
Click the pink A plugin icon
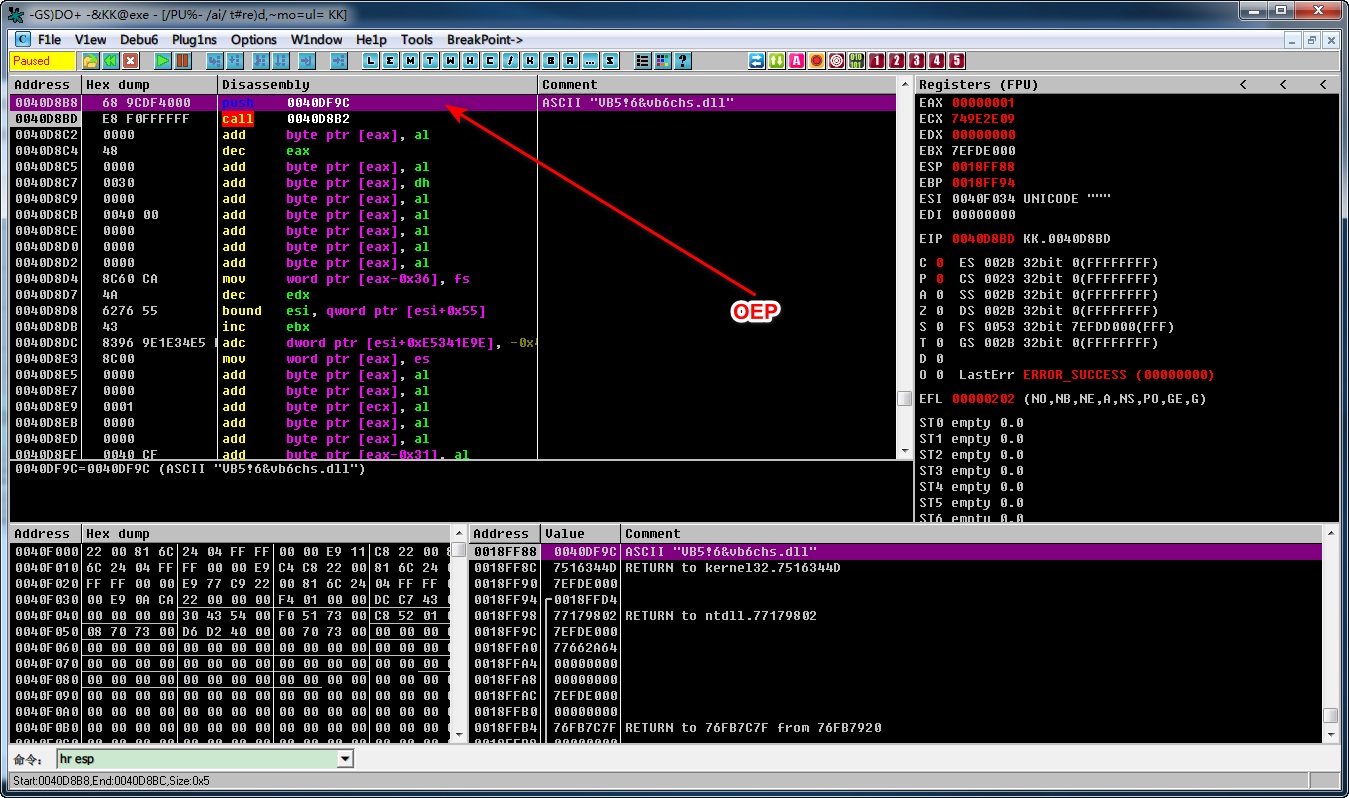[x=797, y=61]
